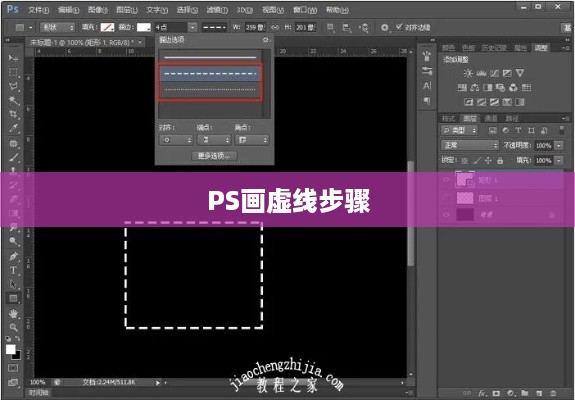Toggle the lock position icon
The width and height of the screenshot is (575, 400).
point(488,161)
